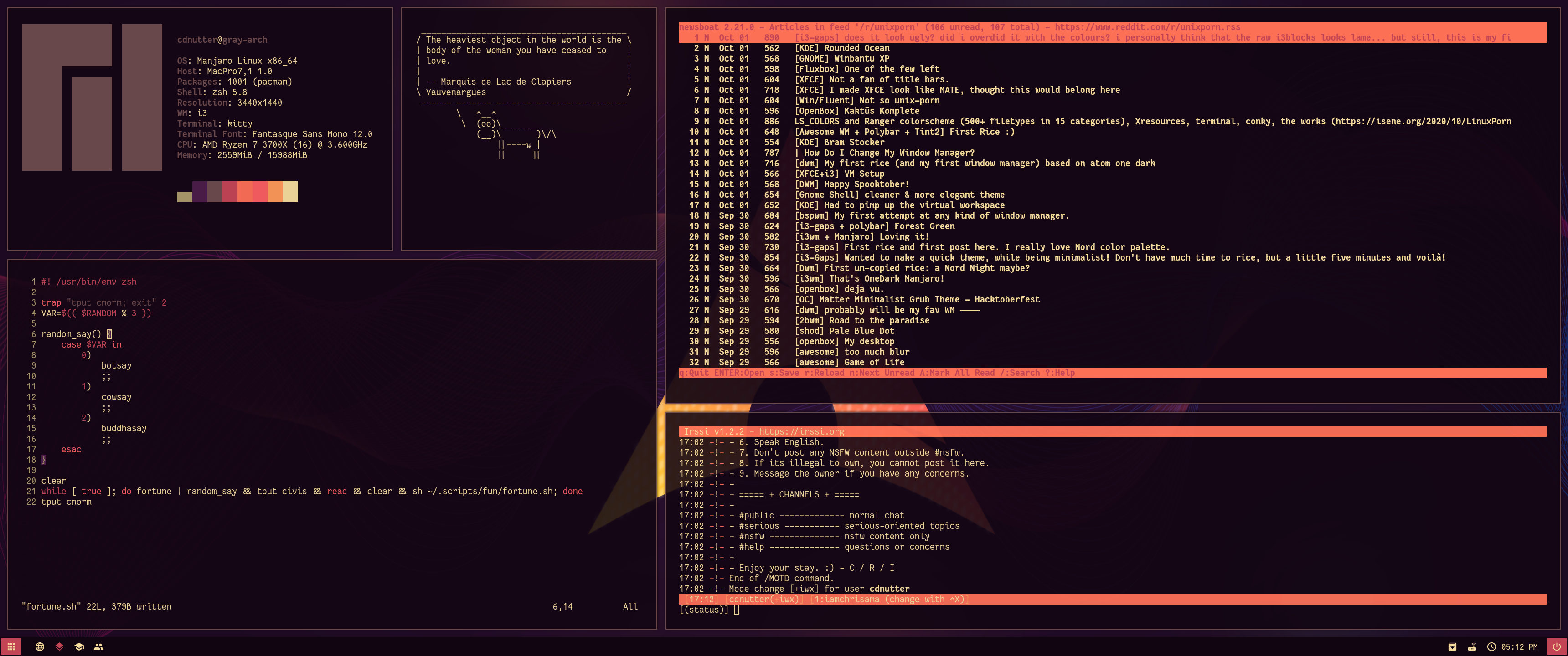Click the 'tput cnorm' last line in vim
The height and width of the screenshot is (656, 1568).
click(x=67, y=502)
